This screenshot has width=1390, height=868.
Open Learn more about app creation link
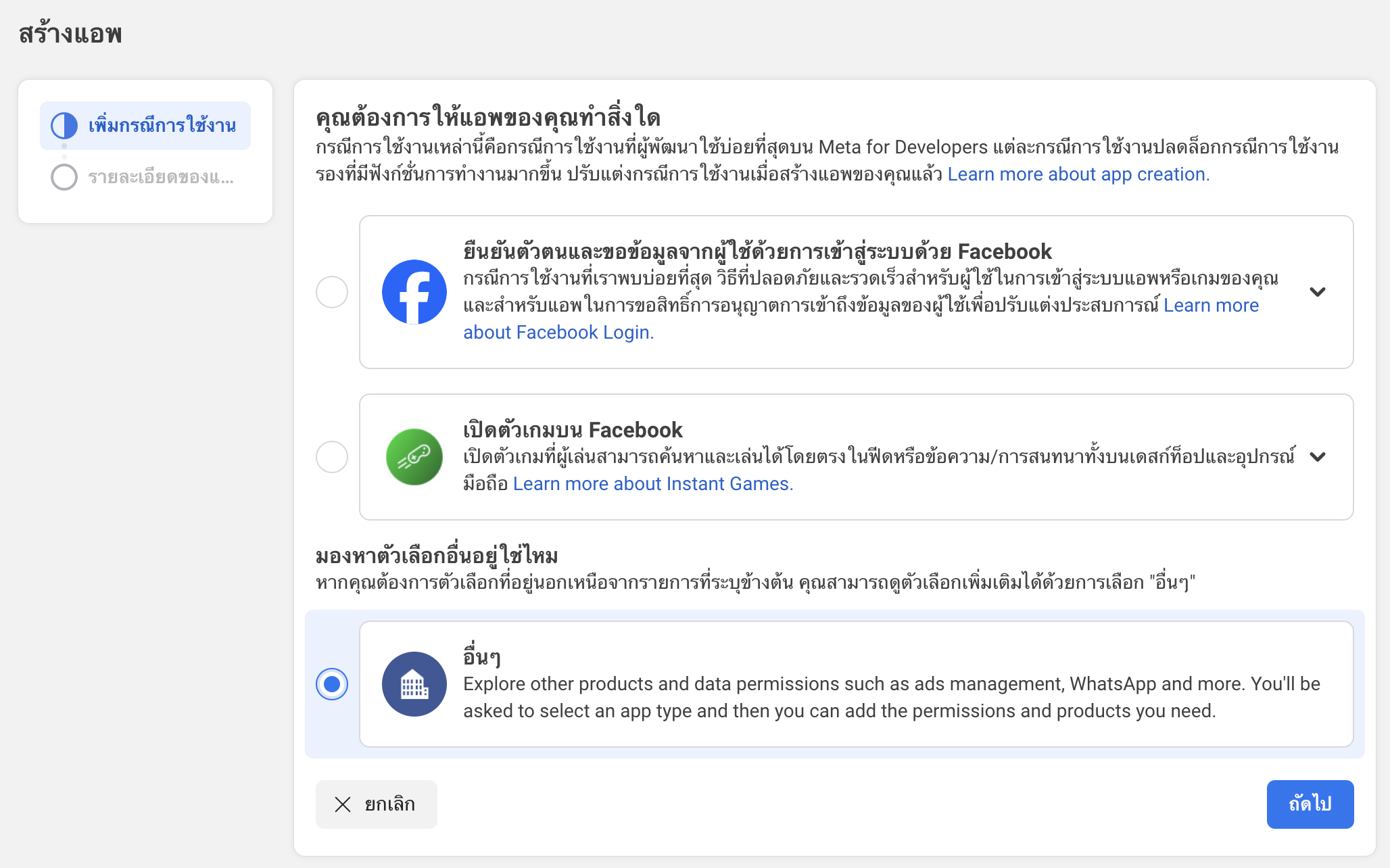[x=1078, y=174]
